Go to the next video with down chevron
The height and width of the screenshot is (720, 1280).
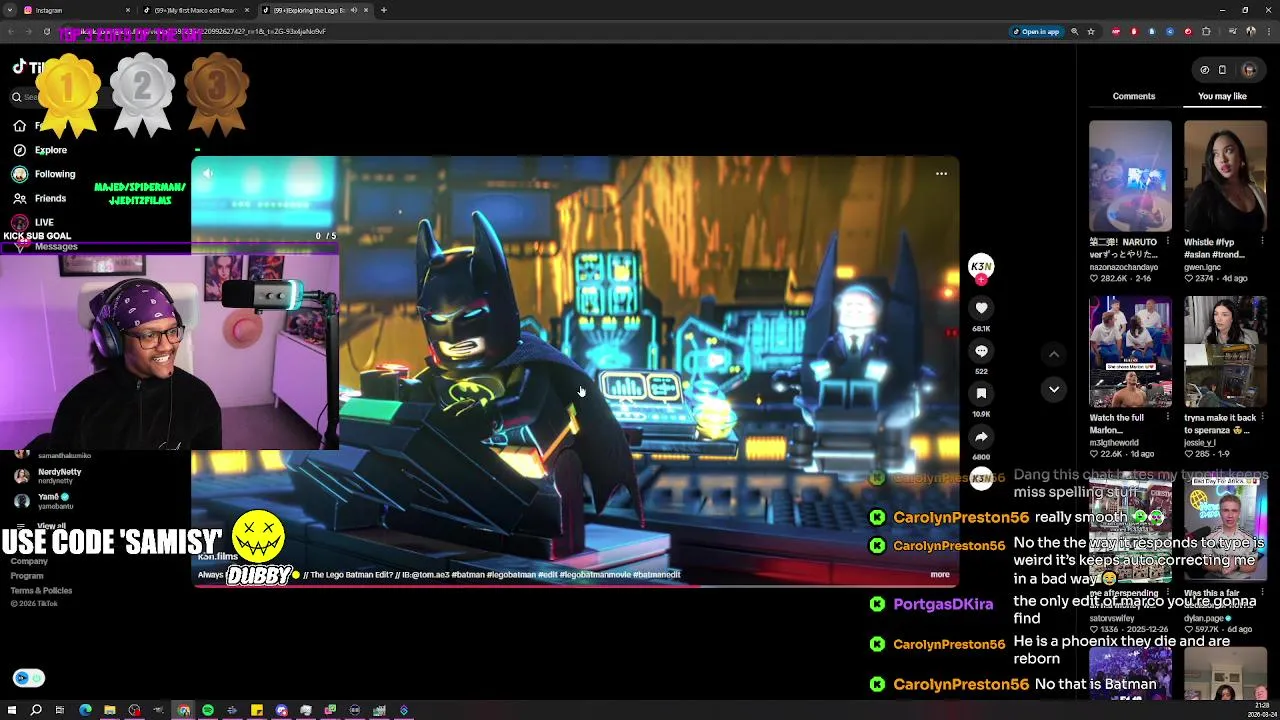[x=1054, y=389]
